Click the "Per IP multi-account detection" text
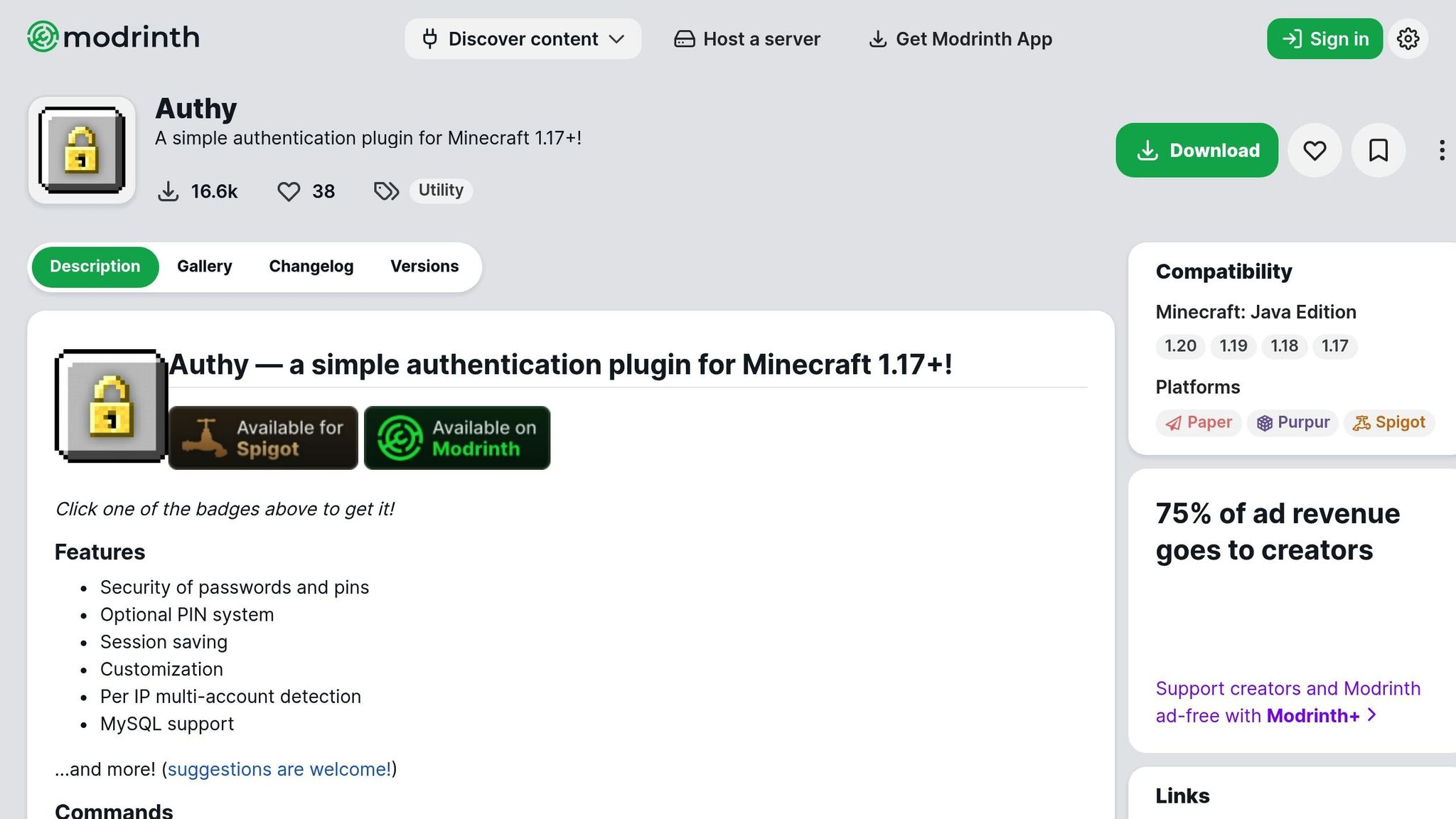 [230, 697]
